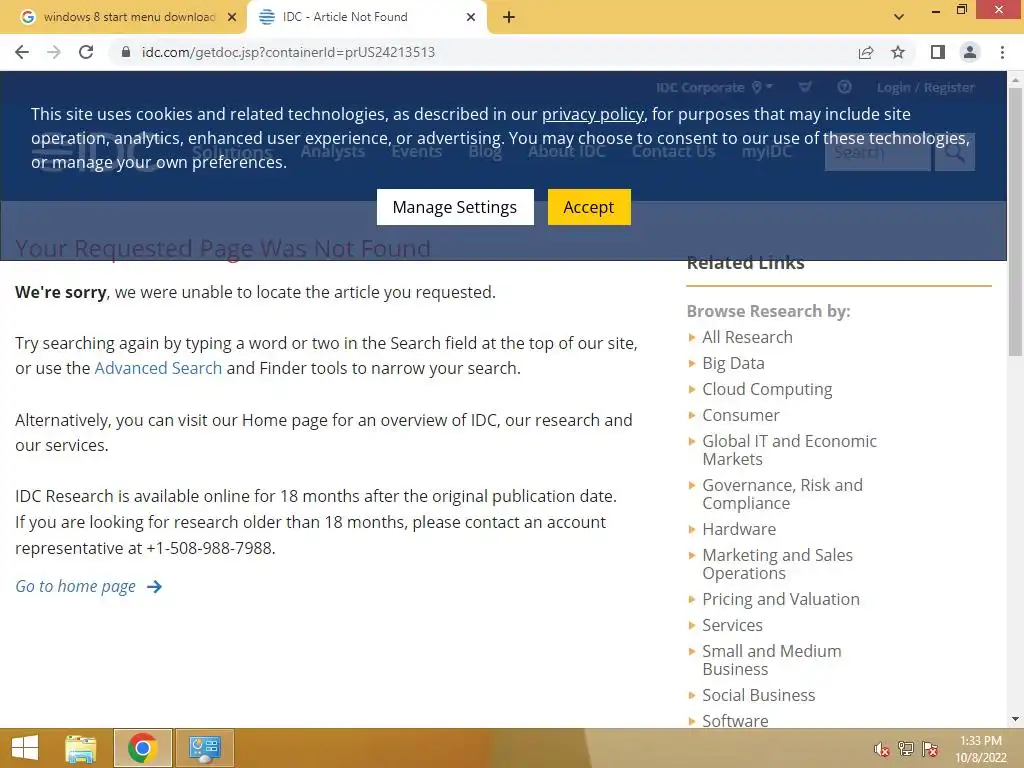View site security lock icon

pos(126,52)
